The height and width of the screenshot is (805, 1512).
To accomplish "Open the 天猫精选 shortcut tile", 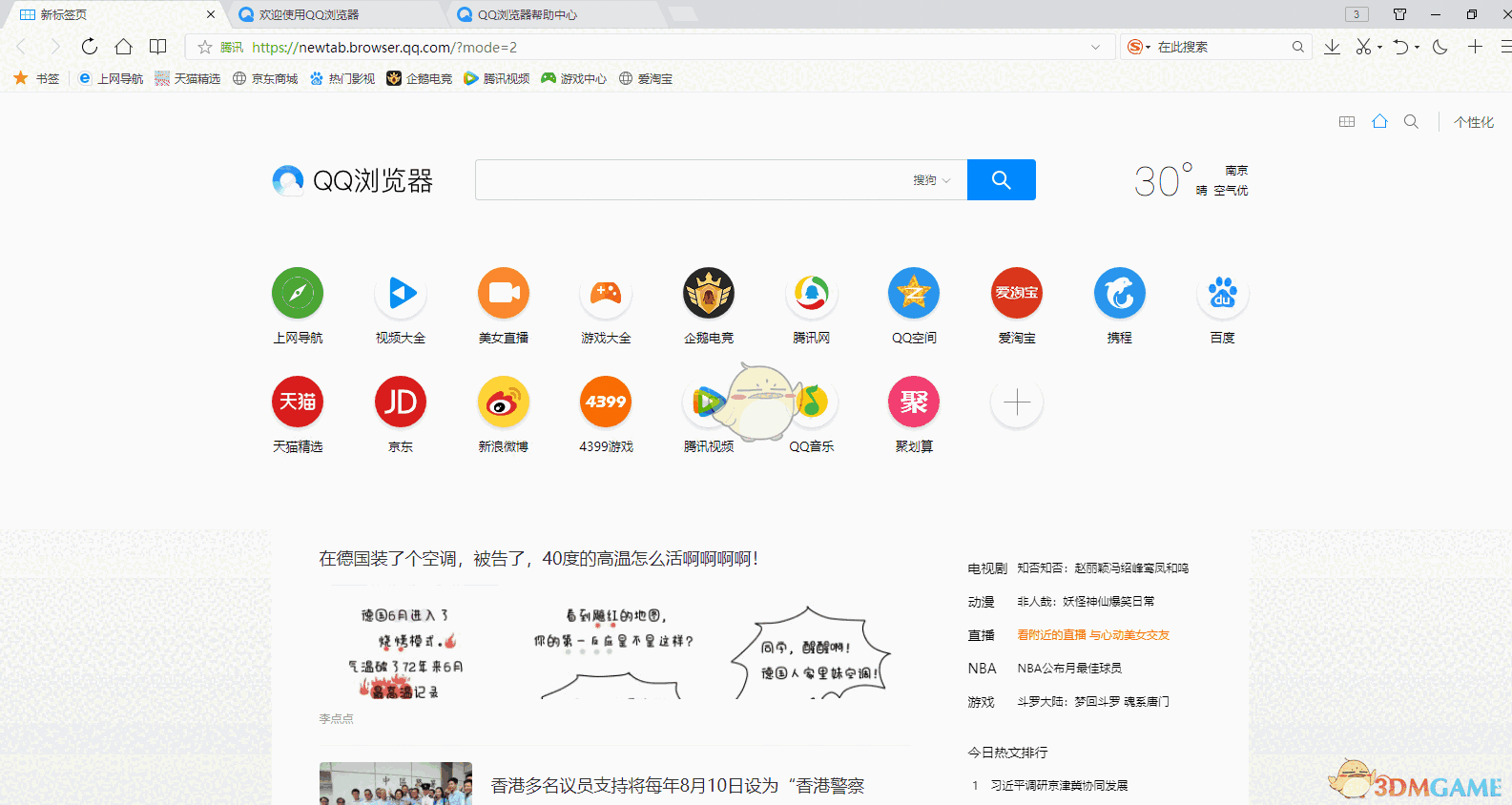I will [x=298, y=402].
